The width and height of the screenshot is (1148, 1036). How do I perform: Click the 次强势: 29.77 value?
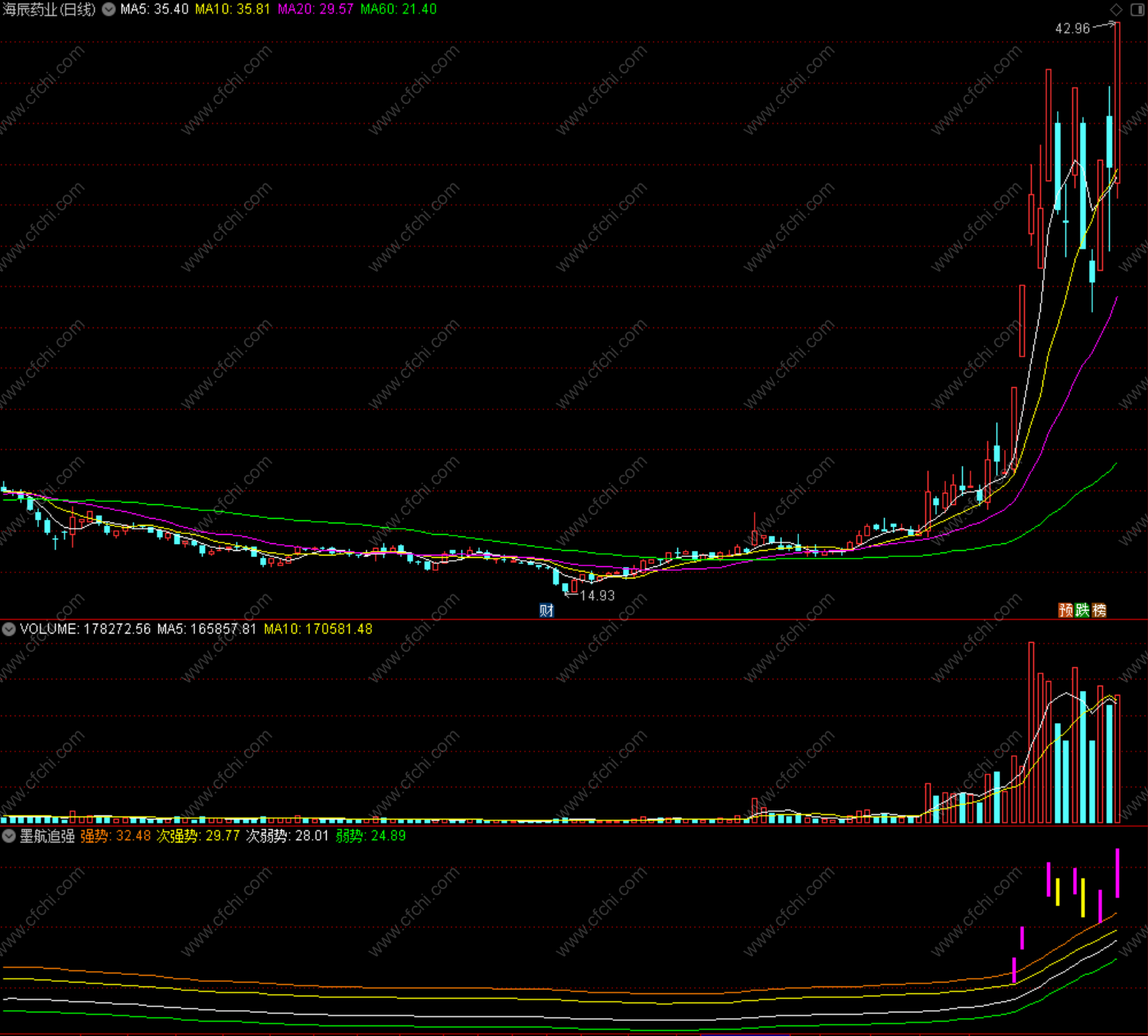tap(198, 836)
